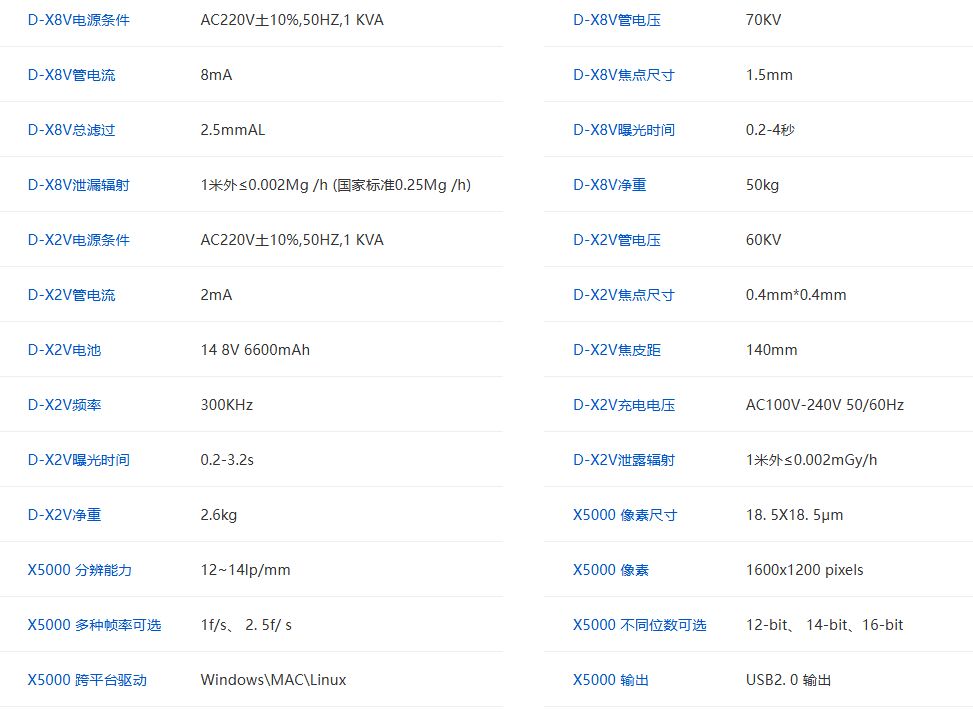Click the D-X2V充电电压 label
This screenshot has width=973, height=710.
point(623,405)
